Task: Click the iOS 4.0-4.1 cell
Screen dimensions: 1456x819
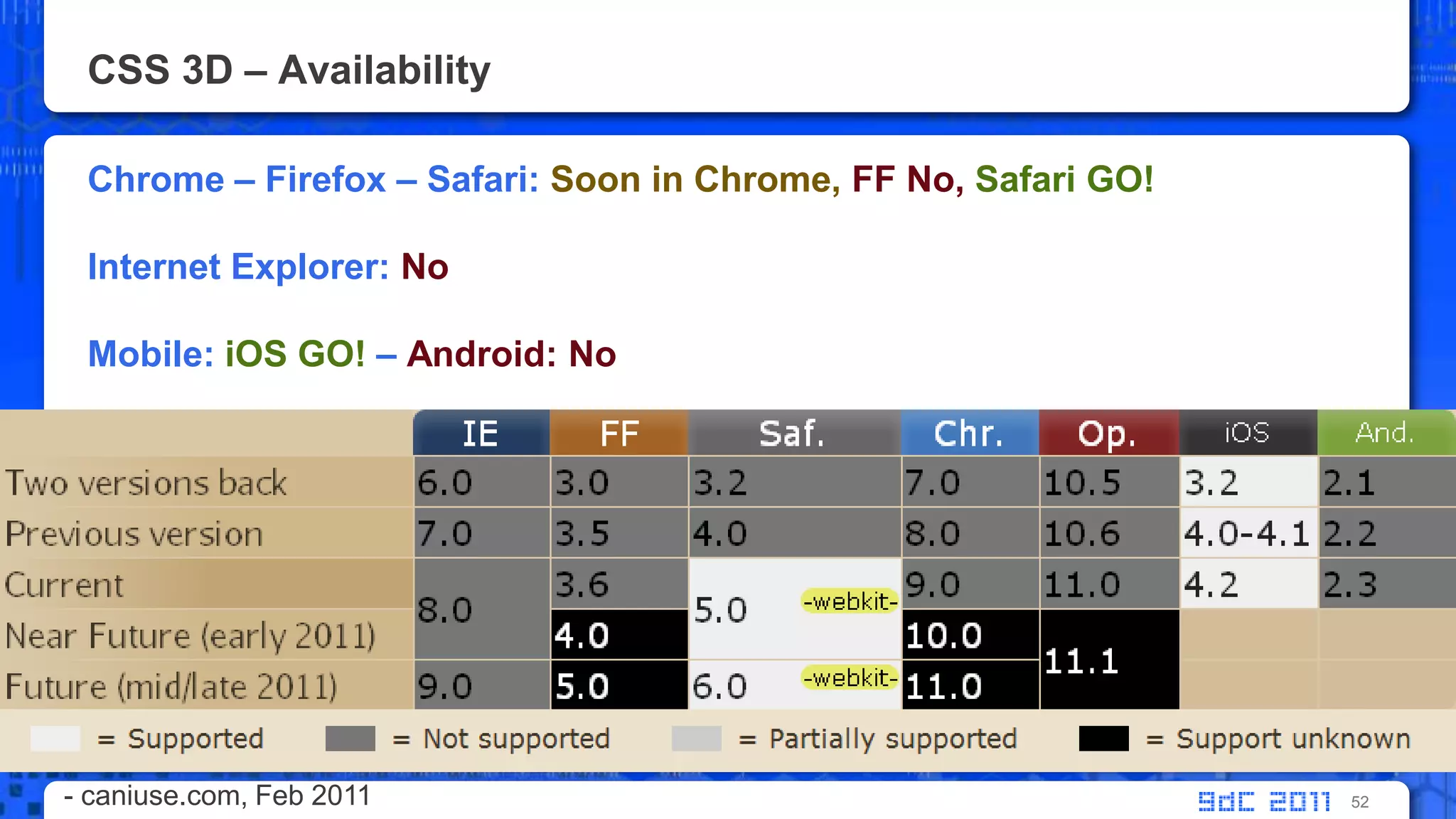Action: pos(1247,533)
